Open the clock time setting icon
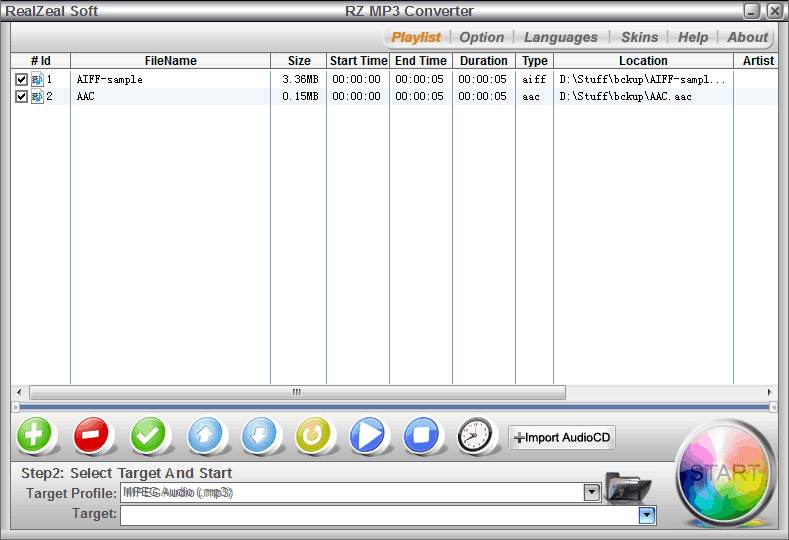Viewport: 789px width, 540px height. coord(475,435)
